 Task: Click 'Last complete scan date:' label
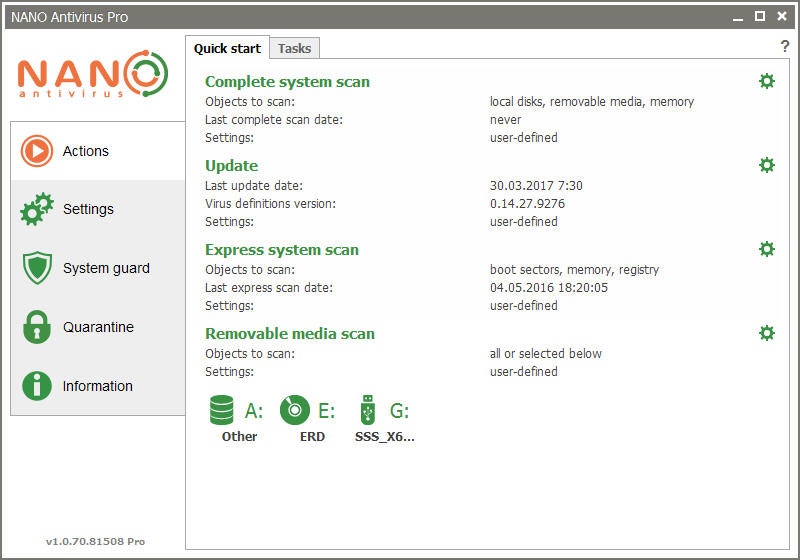click(x=274, y=120)
